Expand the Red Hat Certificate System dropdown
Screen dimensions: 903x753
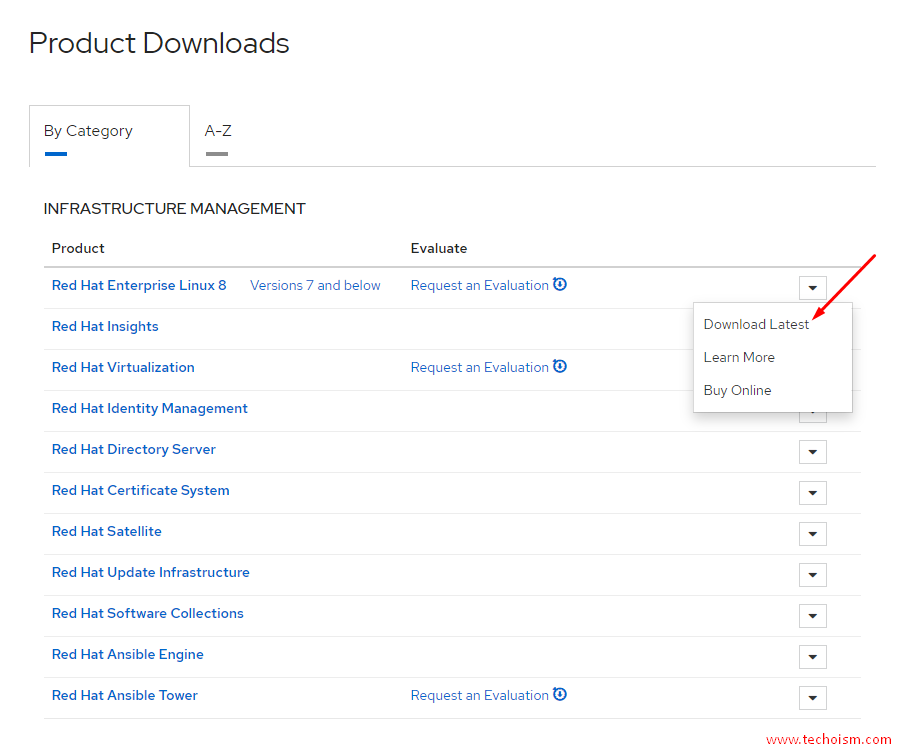coord(813,493)
